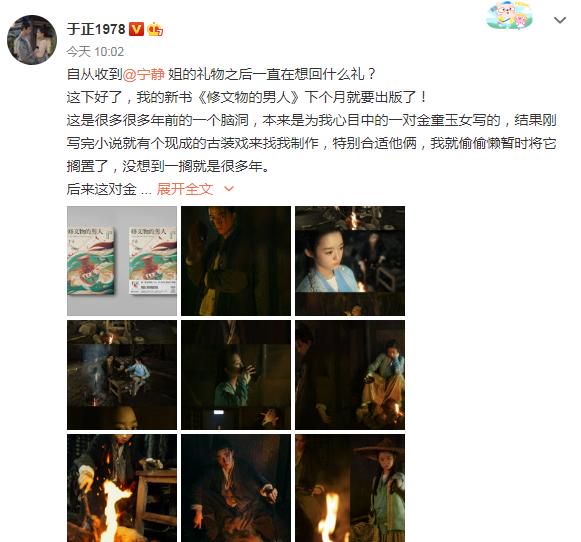Screen dimensions: 581x542
Task: Open the woman in blue closeup thumbnail
Action: pos(350,261)
